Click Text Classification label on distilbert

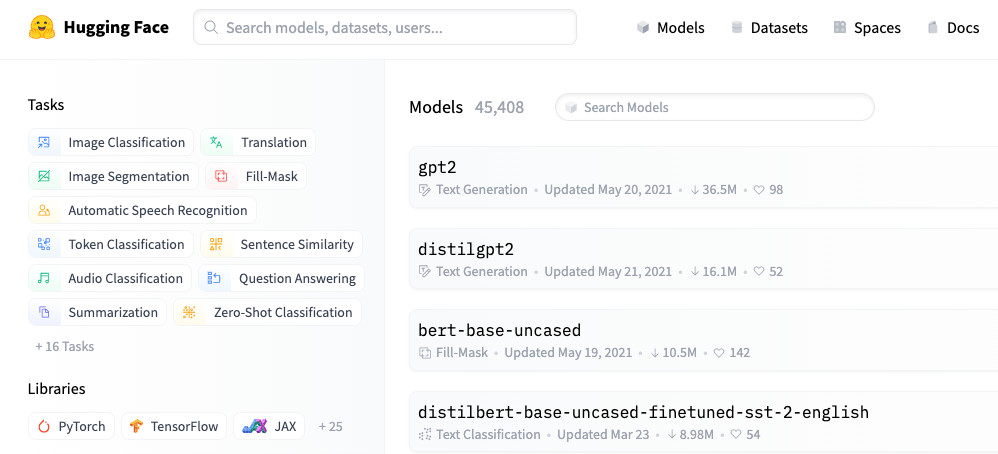click(488, 434)
